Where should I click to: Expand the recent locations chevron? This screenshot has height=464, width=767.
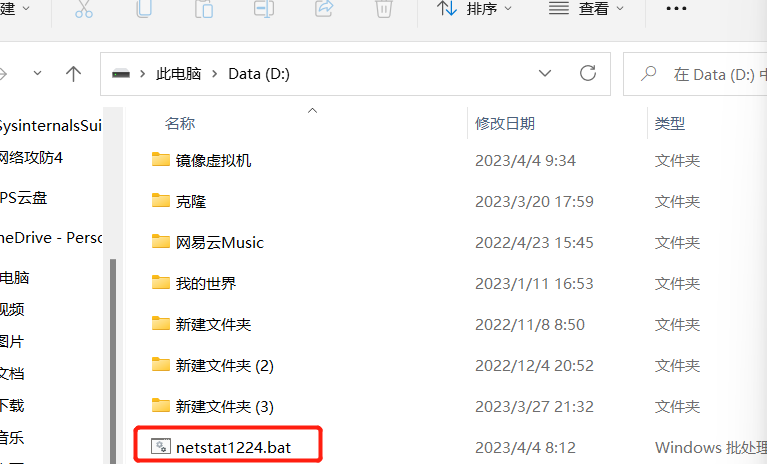tap(37, 74)
